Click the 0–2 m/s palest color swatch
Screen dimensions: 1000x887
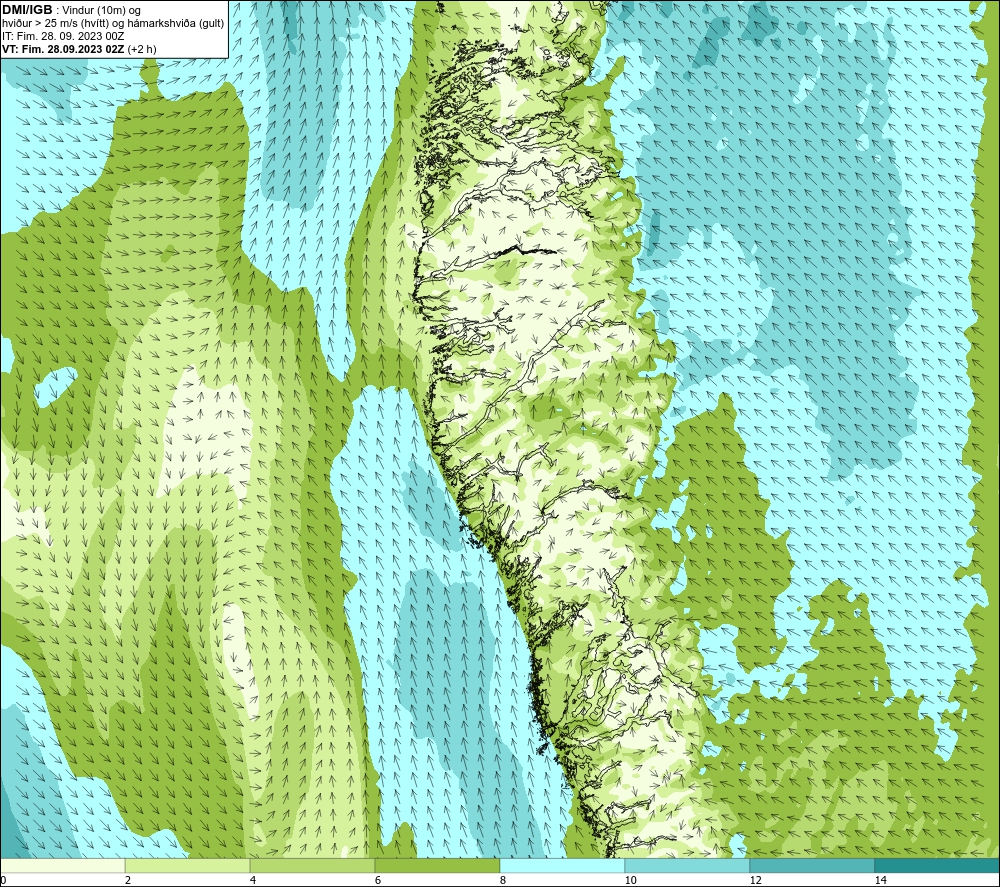click(62, 865)
